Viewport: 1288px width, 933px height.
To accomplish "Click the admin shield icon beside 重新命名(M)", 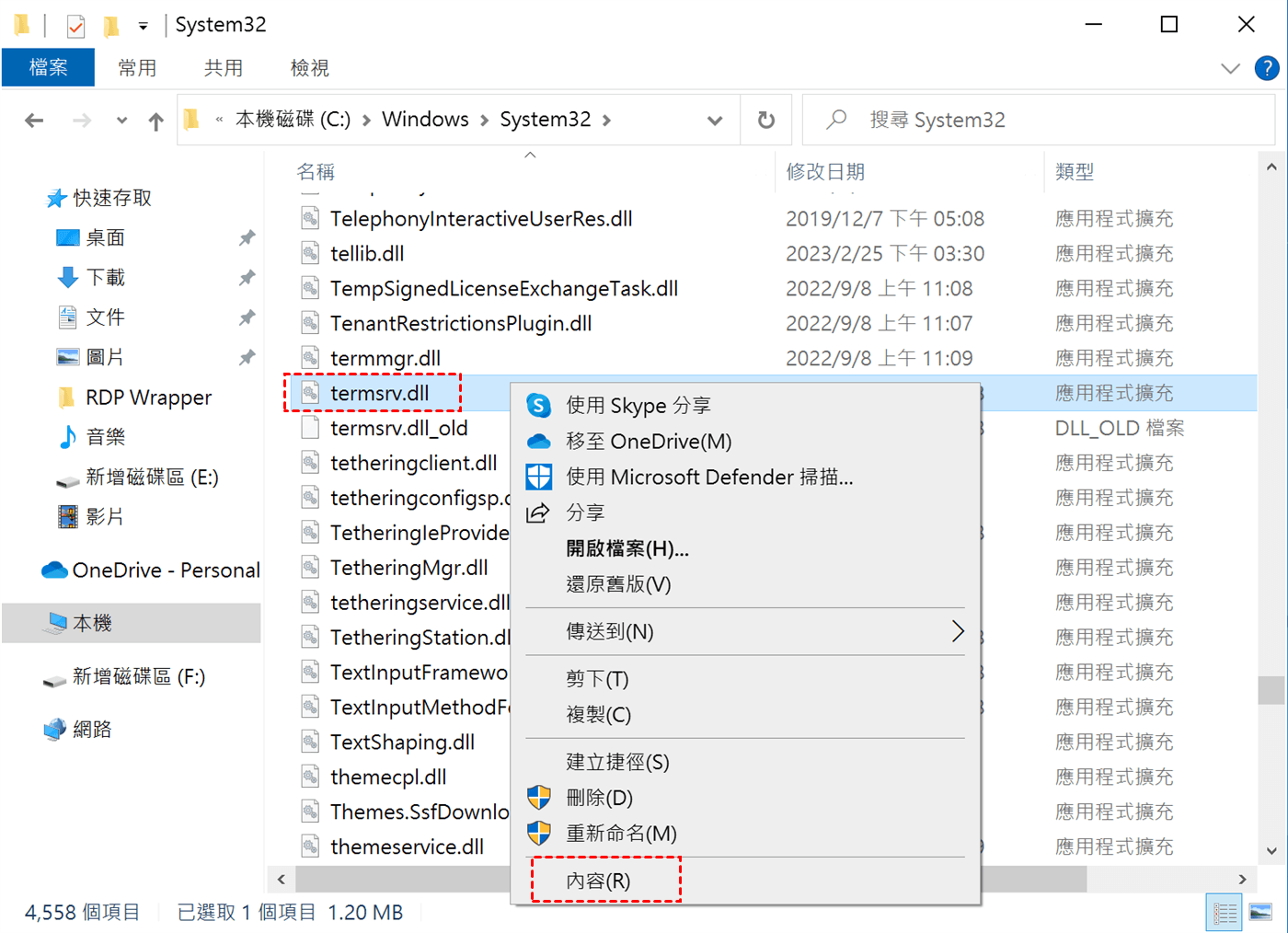I will pos(538,834).
